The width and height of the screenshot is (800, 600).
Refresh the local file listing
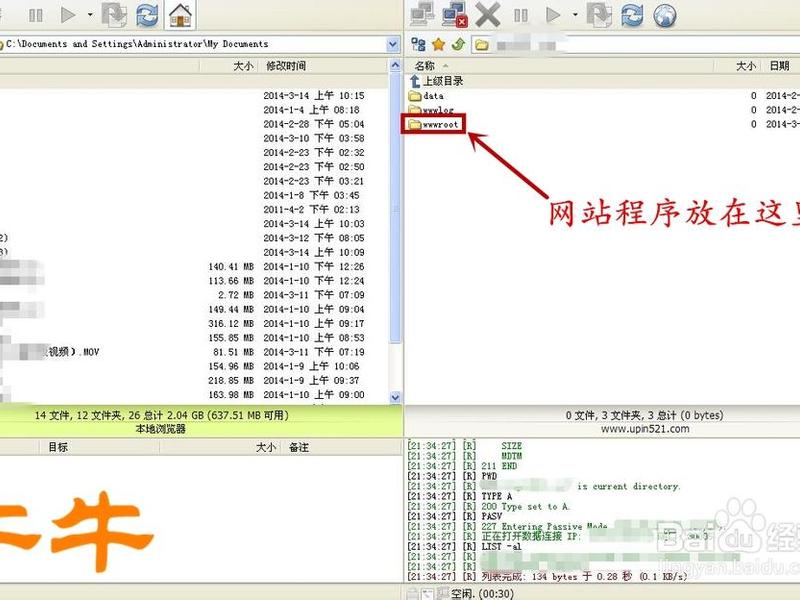point(147,14)
